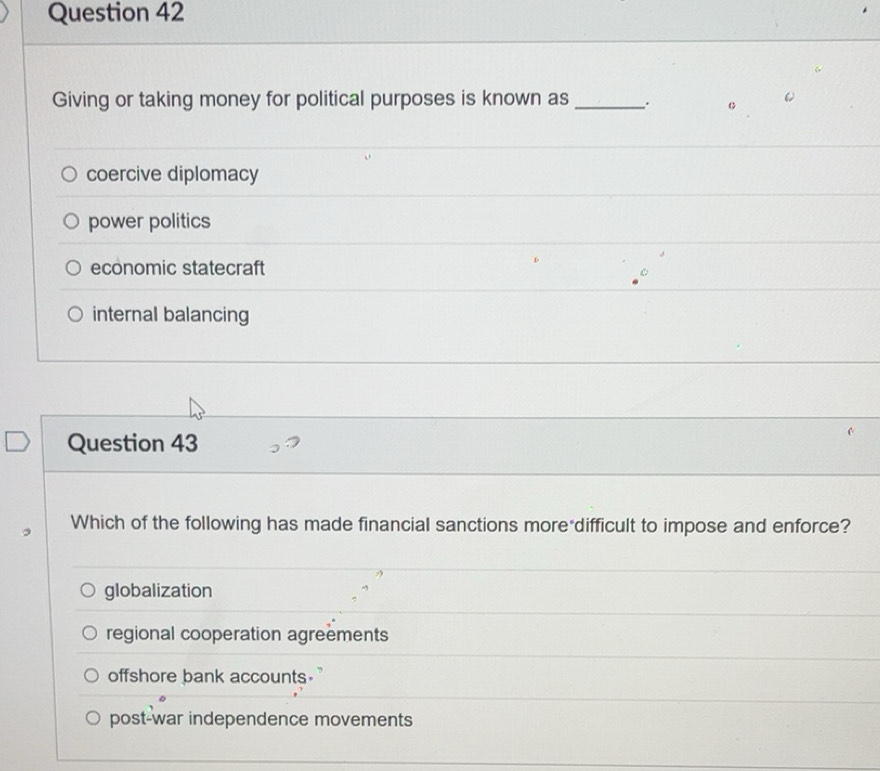Click the blank line in Question 42's prompt
This screenshot has width=880, height=771.
coord(610,101)
